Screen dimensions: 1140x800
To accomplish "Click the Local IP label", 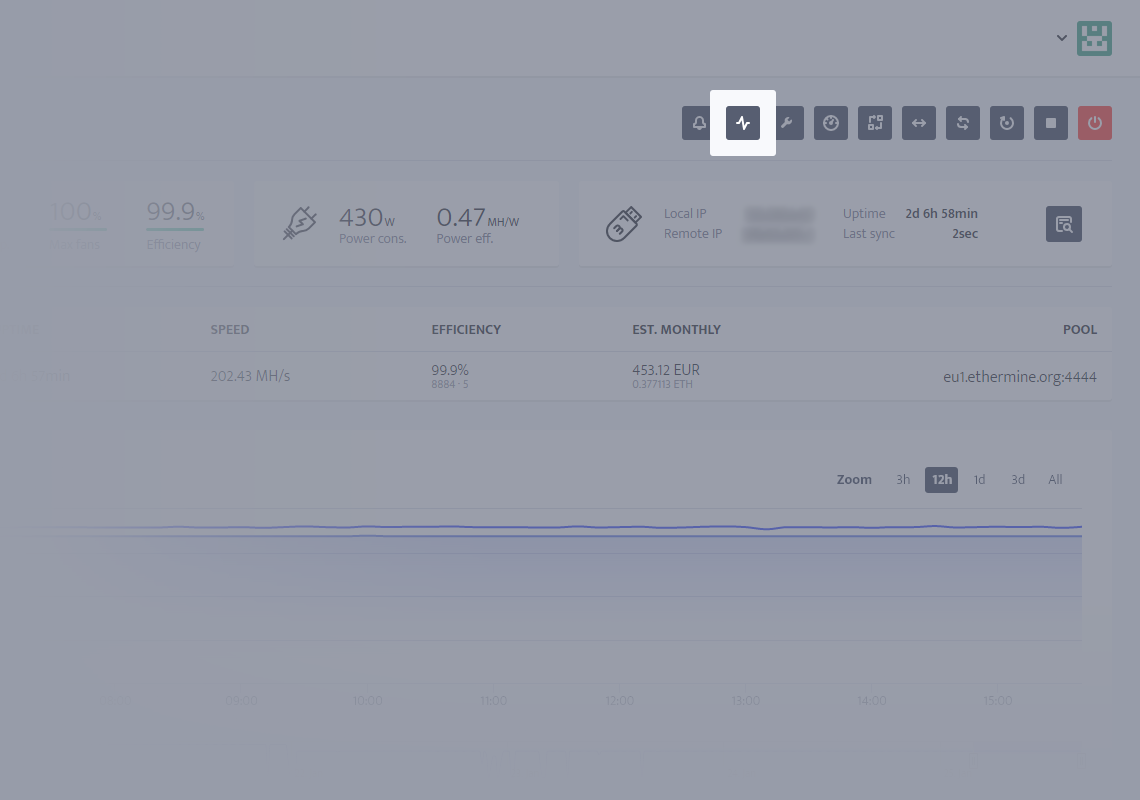I will click(x=685, y=214).
